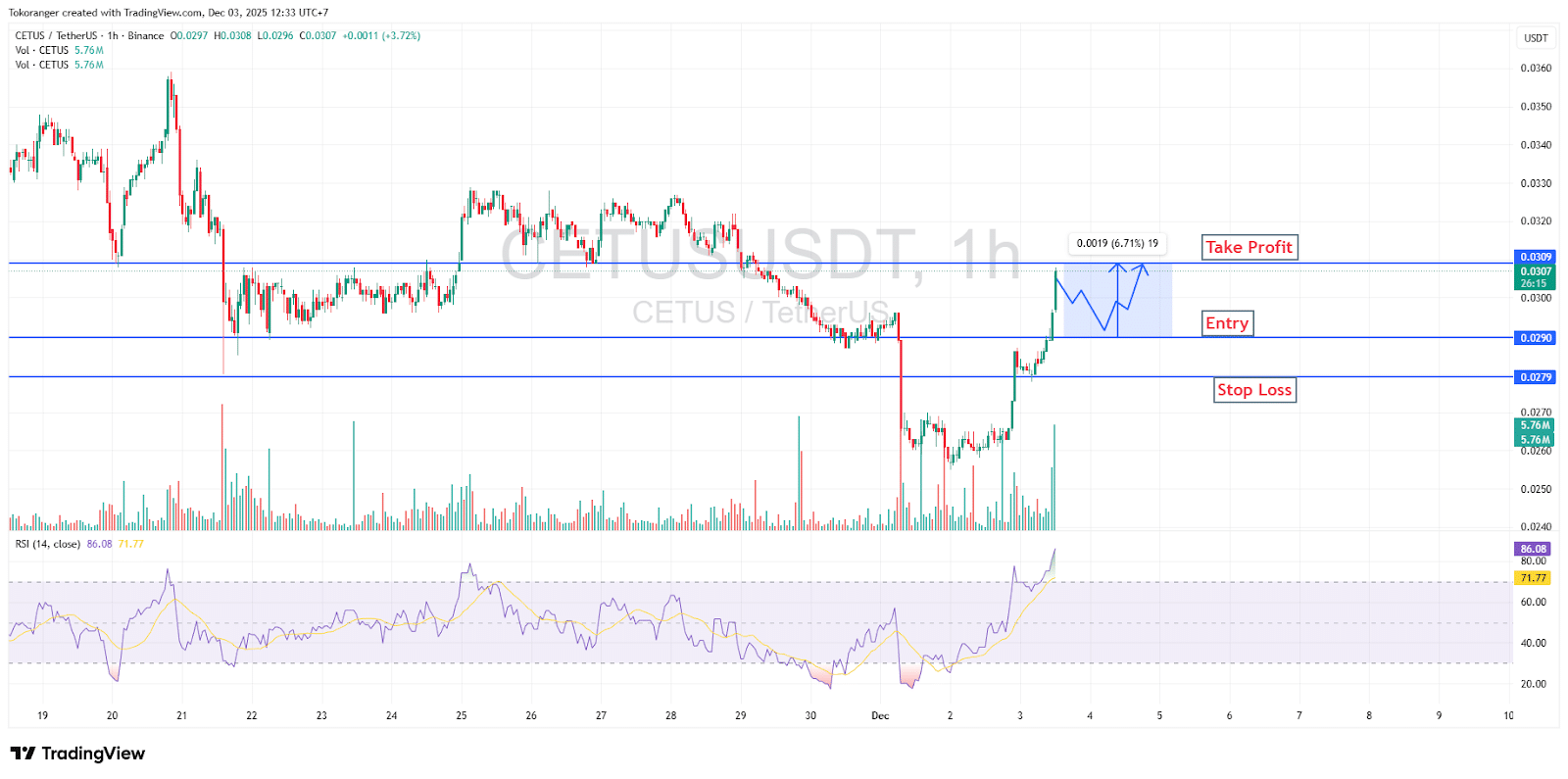Click the yellow 71.77 RSI average tag
Image resolution: width=1568 pixels, height=779 pixels.
click(1534, 578)
